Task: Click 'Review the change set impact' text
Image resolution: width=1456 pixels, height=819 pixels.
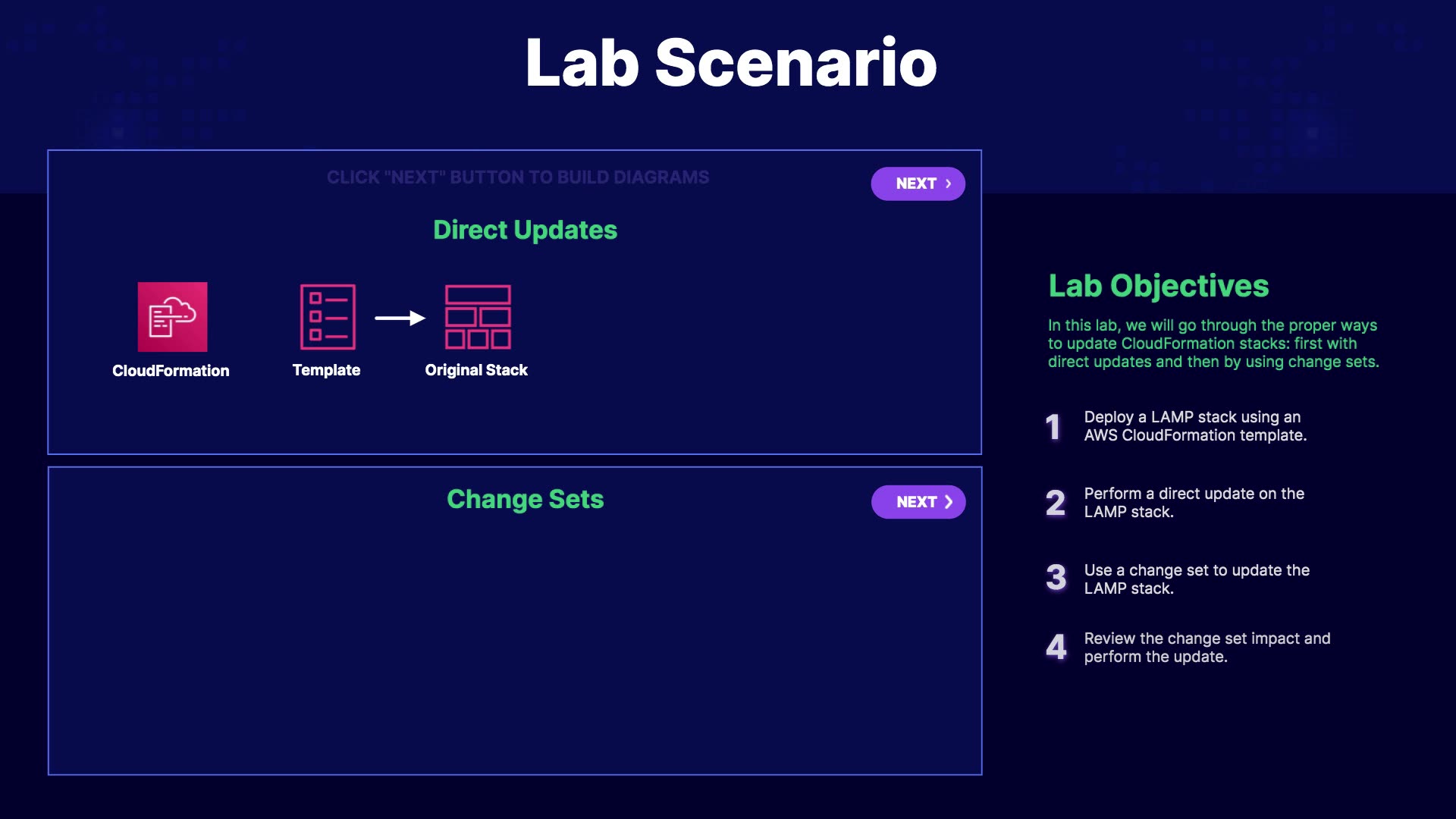Action: coord(1206,648)
